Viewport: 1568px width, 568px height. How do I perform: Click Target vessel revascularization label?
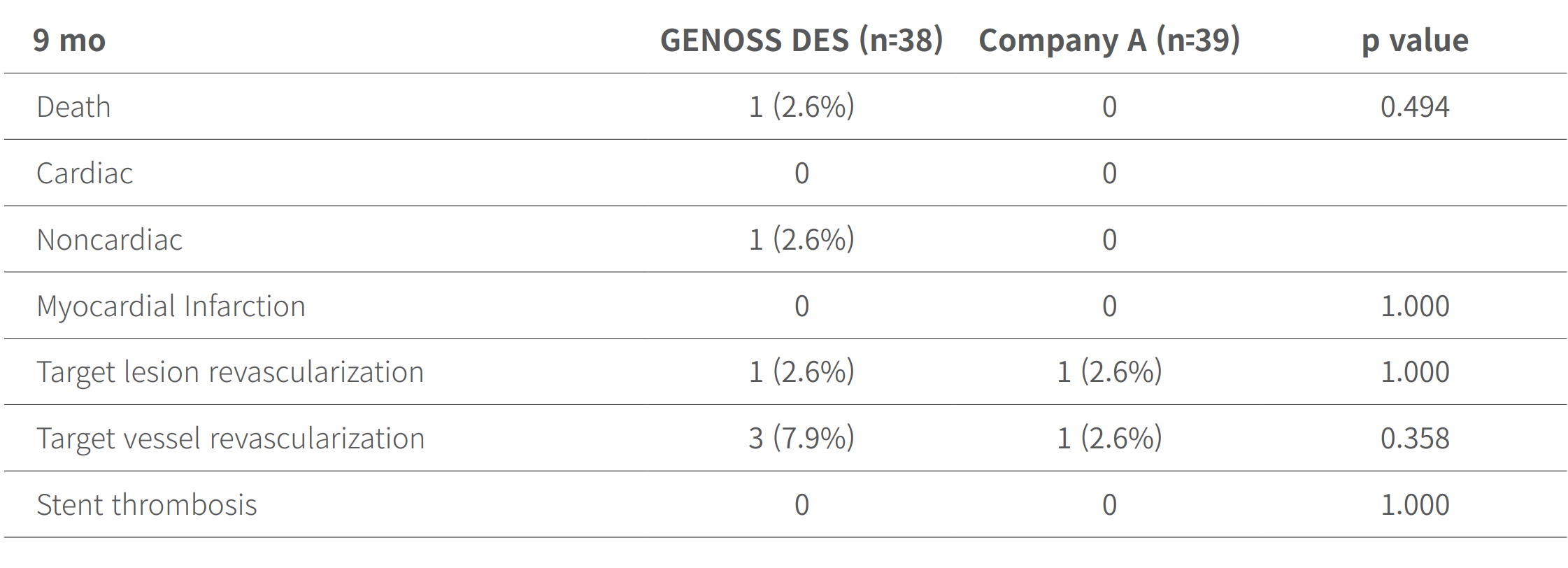click(231, 439)
